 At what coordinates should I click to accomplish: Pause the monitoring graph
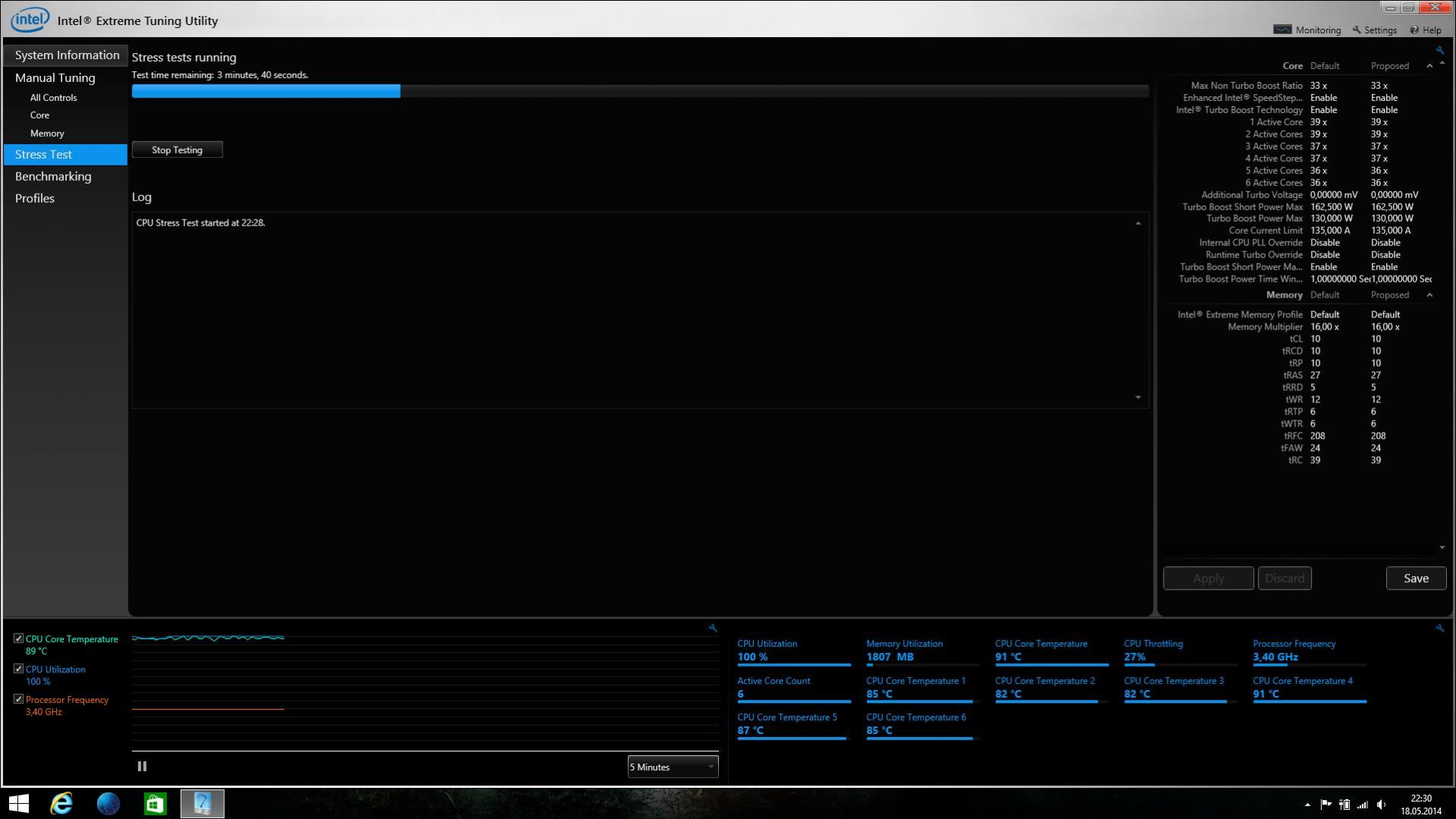click(x=142, y=766)
